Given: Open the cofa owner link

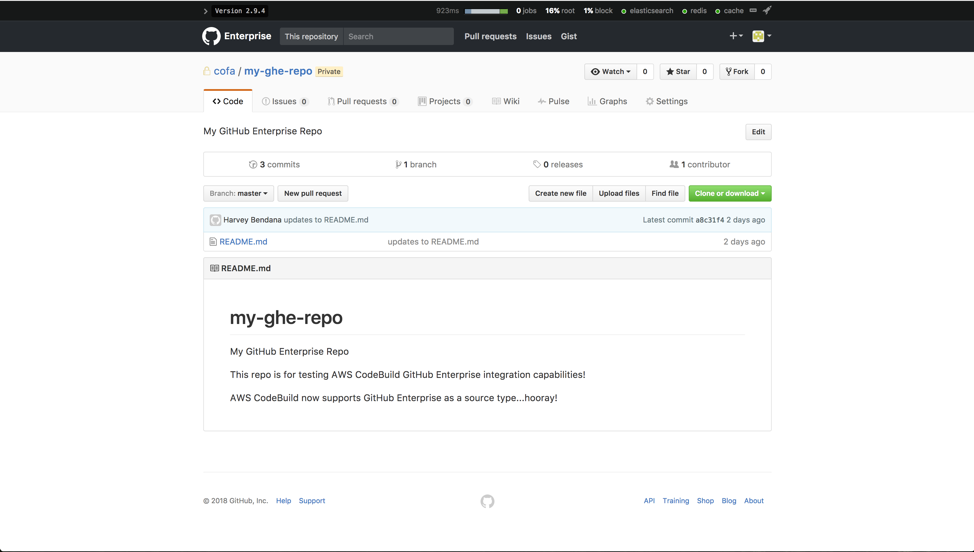Looking at the screenshot, I should [x=224, y=71].
